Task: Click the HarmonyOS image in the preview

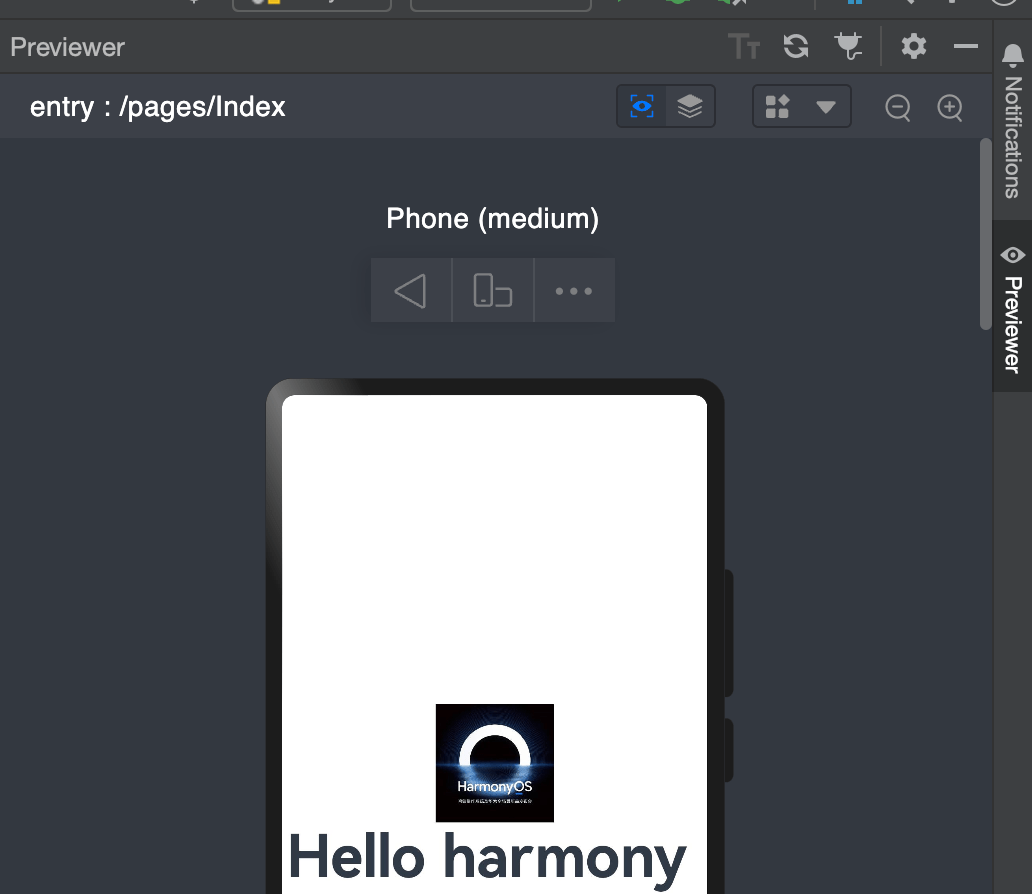Action: [495, 763]
